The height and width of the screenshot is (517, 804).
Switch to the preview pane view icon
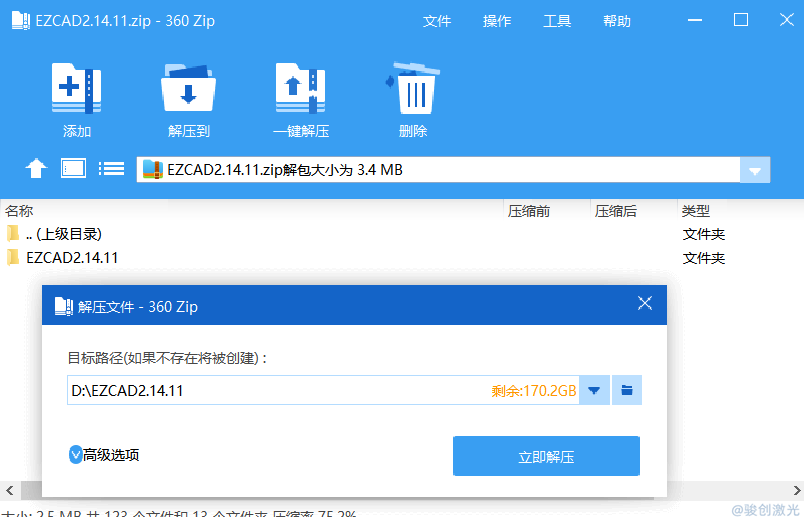73,168
